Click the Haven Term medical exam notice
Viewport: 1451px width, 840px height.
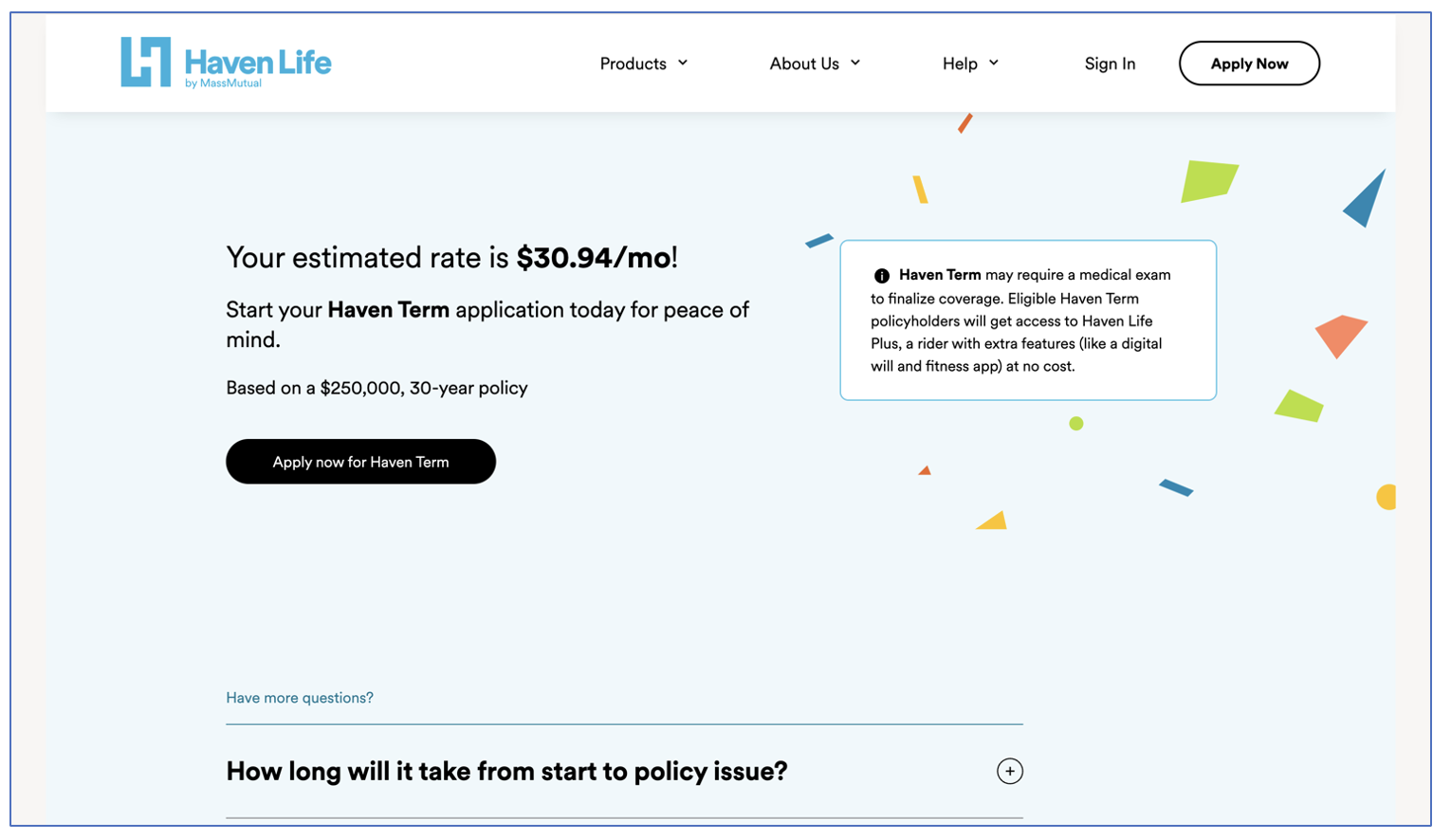(1028, 320)
